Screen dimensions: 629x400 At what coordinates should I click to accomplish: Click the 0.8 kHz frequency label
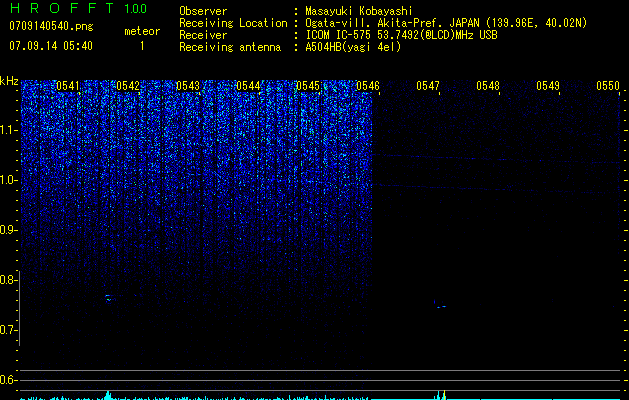9,280
